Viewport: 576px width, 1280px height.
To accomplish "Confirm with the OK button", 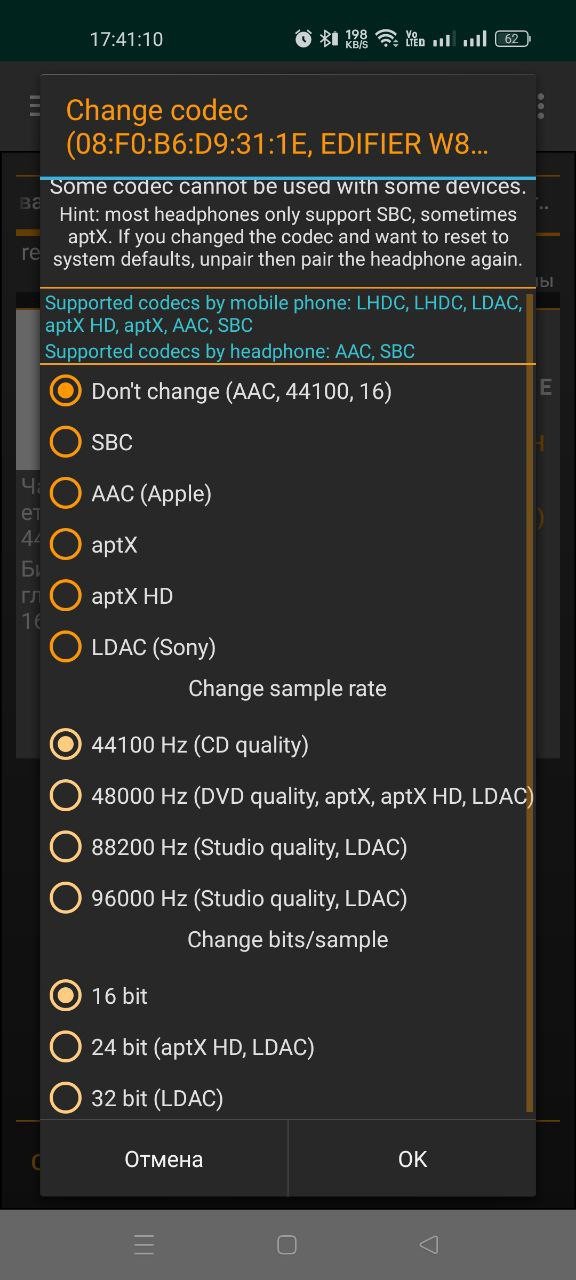I will click(412, 1159).
